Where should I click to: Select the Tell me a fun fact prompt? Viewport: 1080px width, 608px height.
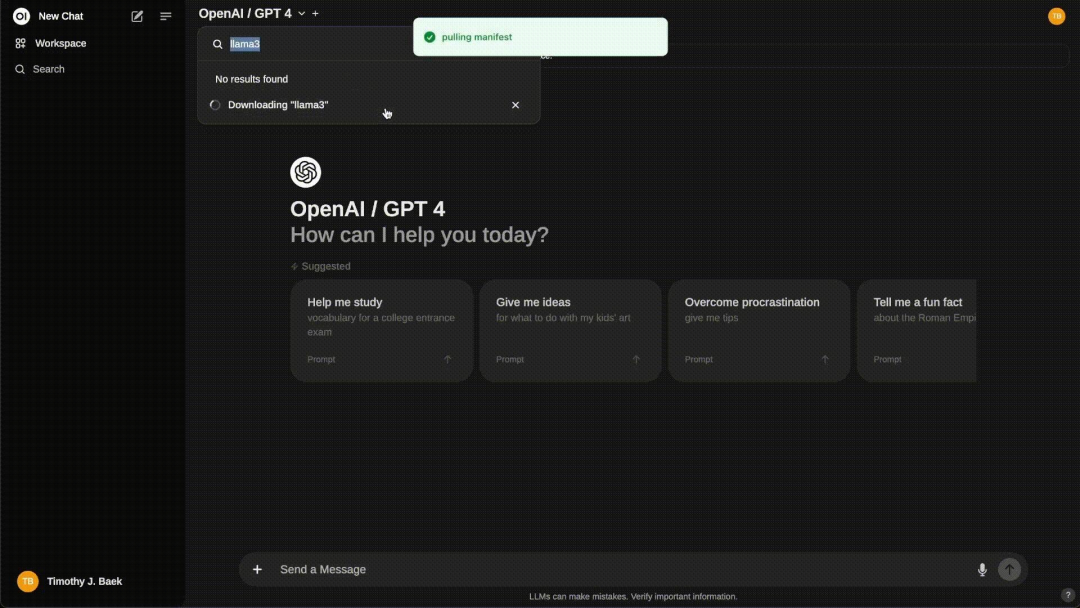tap(917, 331)
